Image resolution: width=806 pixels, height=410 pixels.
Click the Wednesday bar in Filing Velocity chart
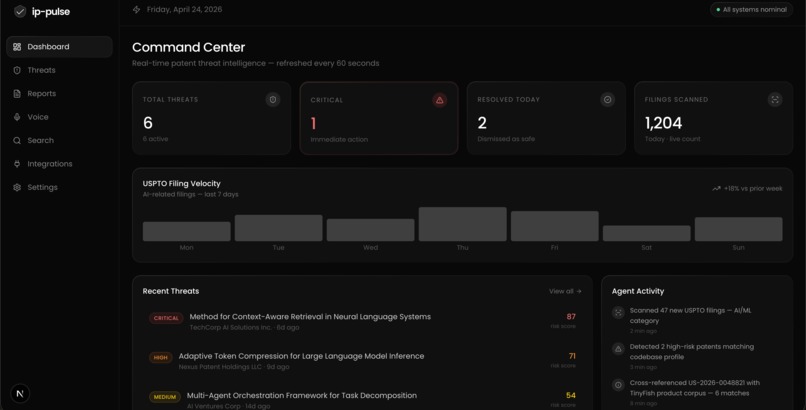[371, 230]
